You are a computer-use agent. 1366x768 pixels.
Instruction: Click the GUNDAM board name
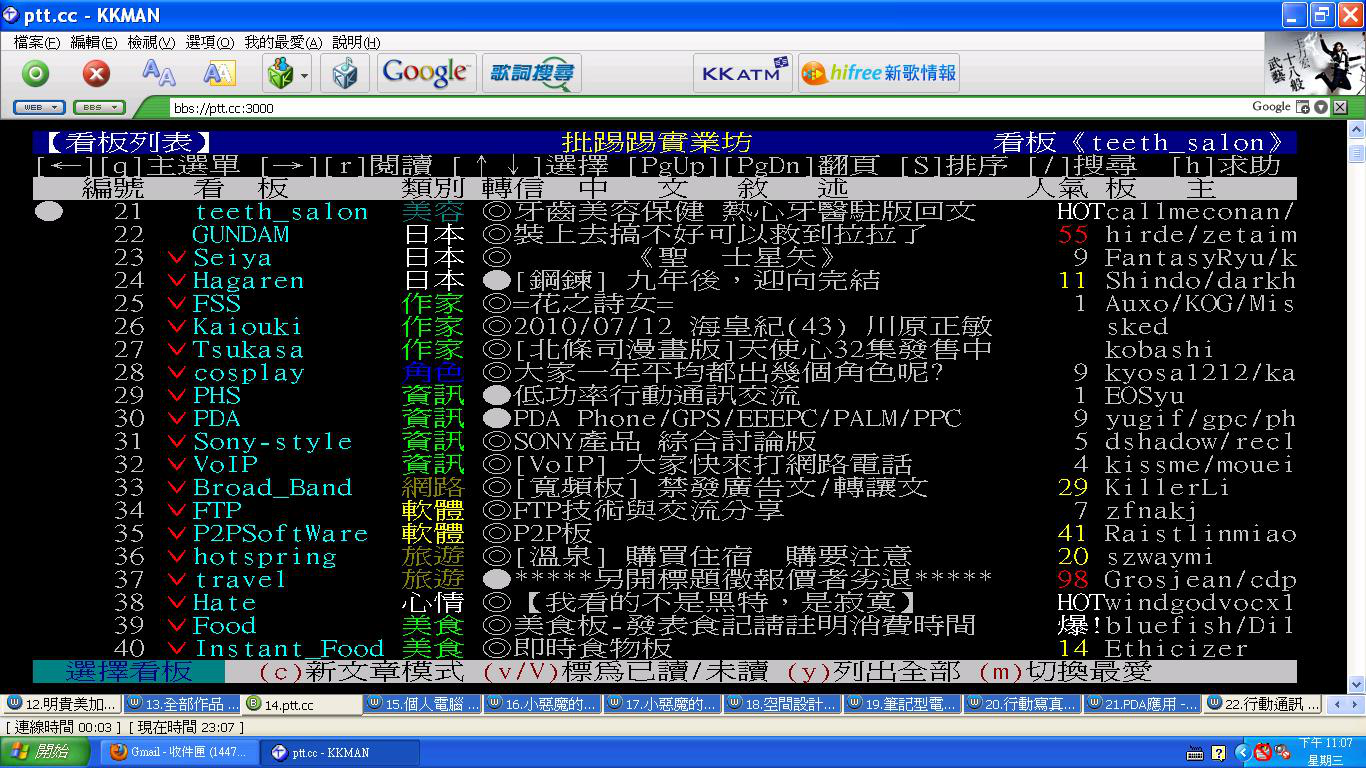coord(240,235)
